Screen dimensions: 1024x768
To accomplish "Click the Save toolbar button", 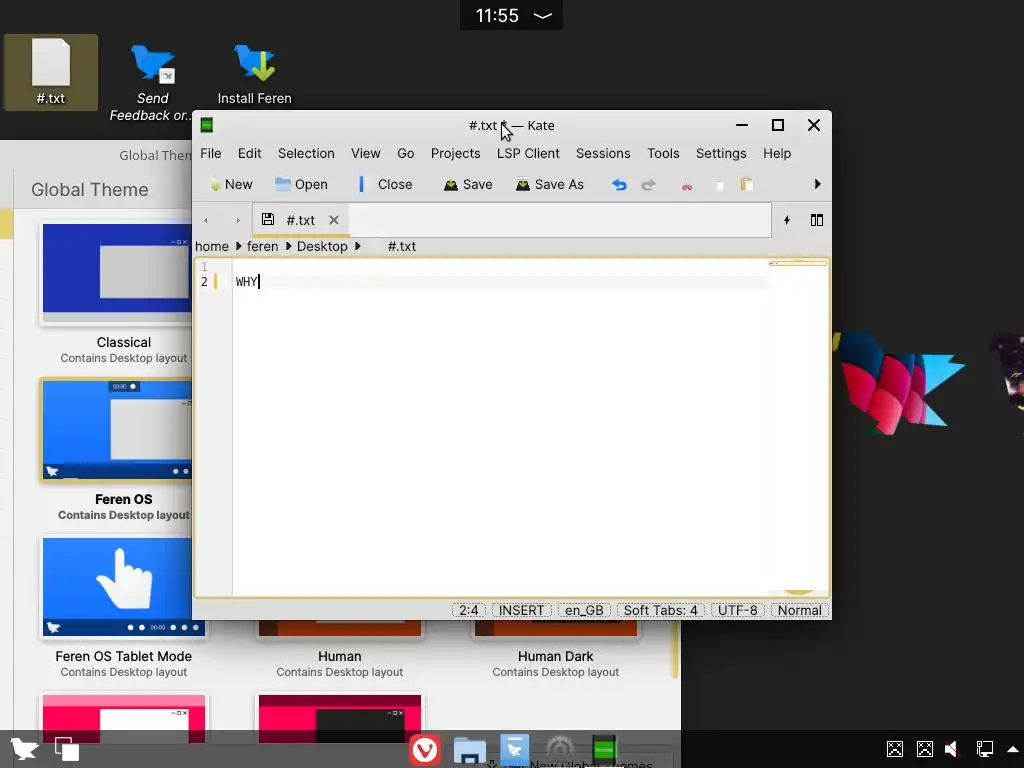I will [468, 185].
